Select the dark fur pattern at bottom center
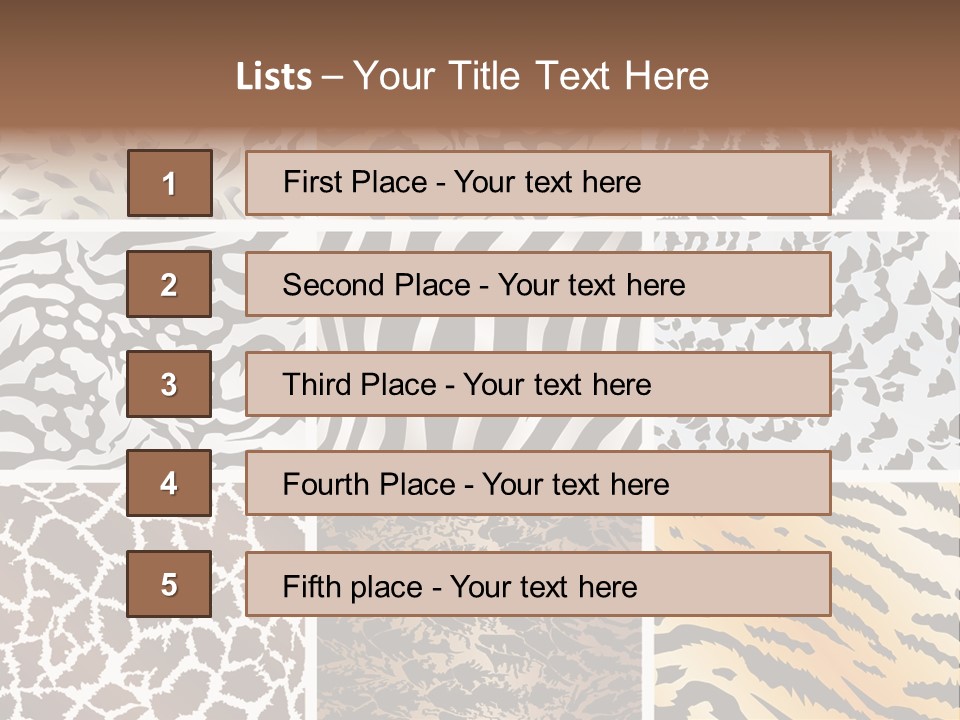This screenshot has height=720, width=960. (480, 665)
